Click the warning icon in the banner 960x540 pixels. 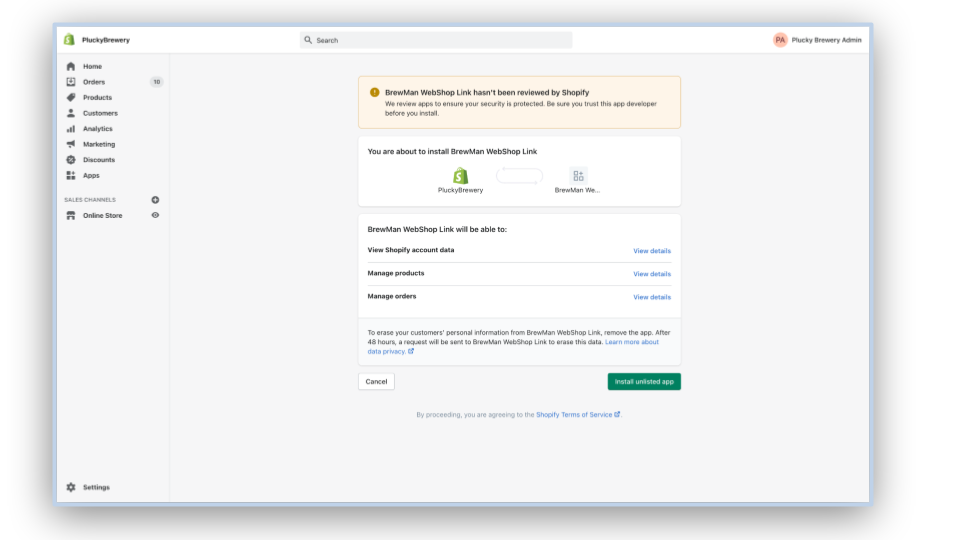[x=375, y=92]
